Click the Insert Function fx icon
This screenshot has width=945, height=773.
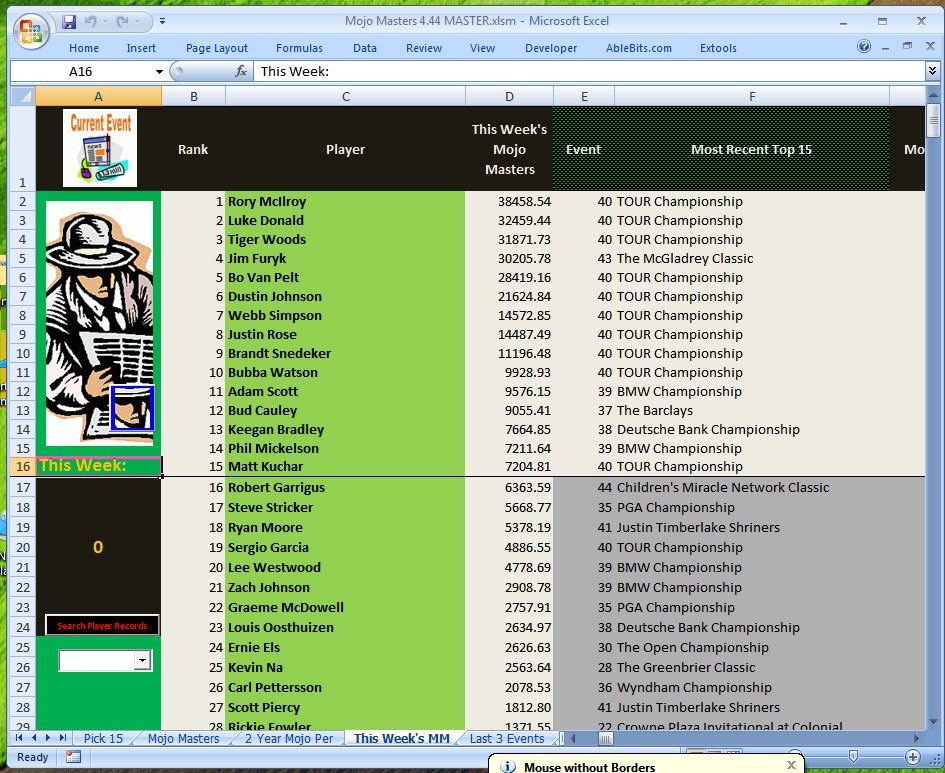pos(240,71)
